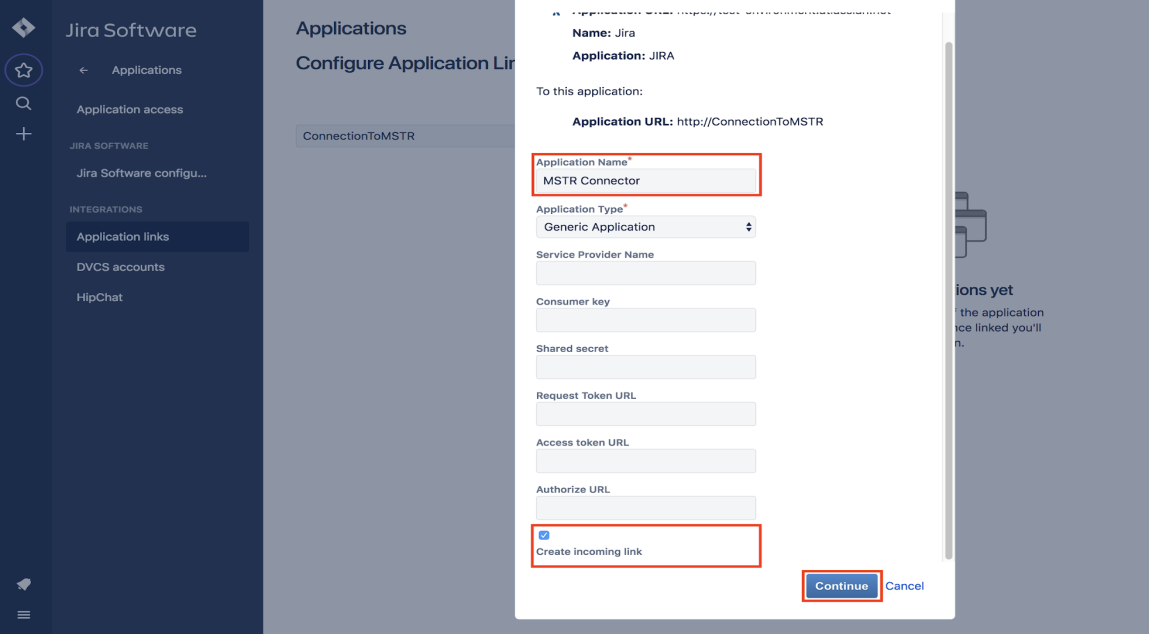1149x634 pixels.
Task: Select Application access in sidebar
Action: click(130, 109)
